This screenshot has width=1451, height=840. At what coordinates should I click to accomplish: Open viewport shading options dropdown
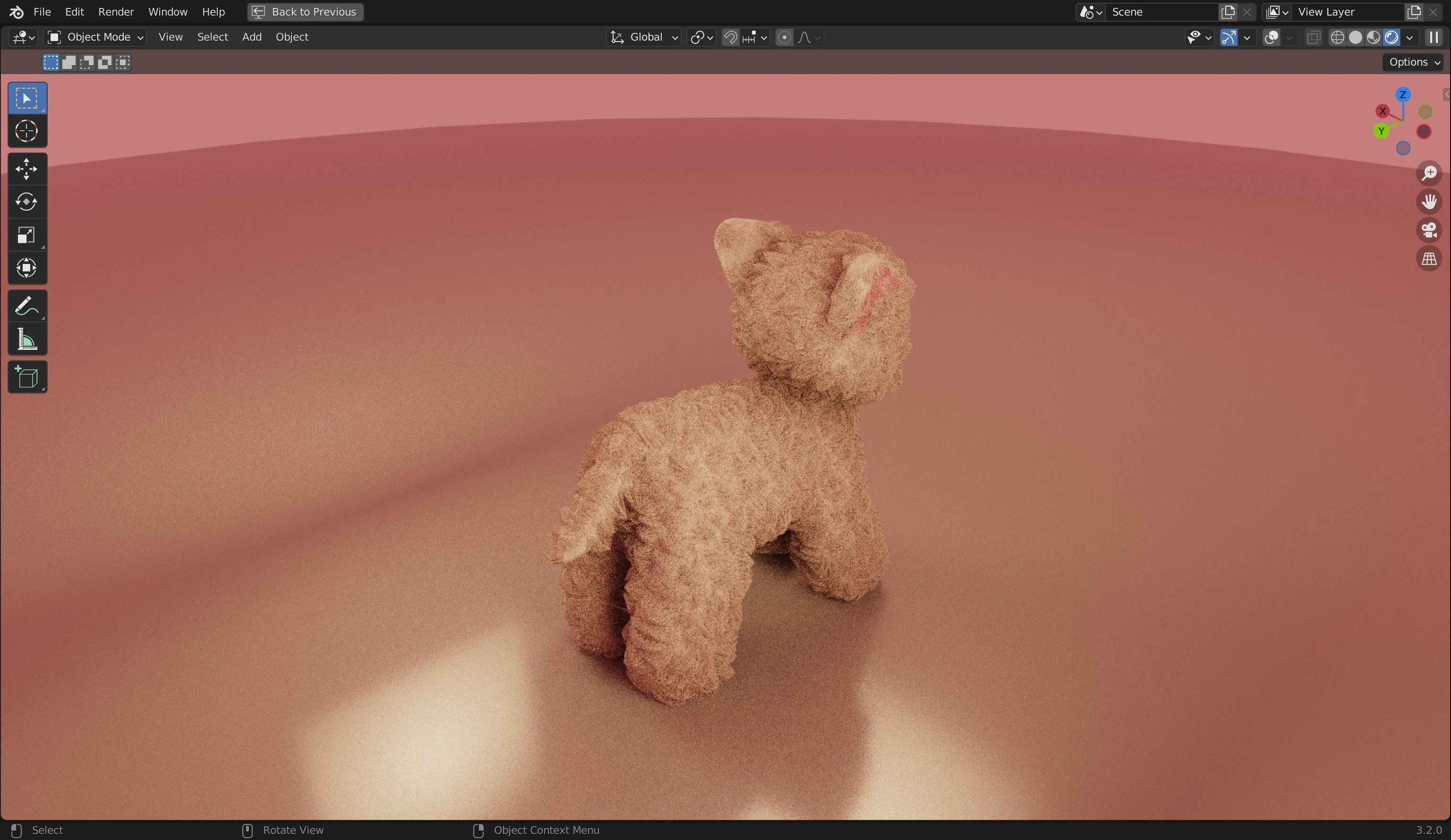click(1409, 37)
